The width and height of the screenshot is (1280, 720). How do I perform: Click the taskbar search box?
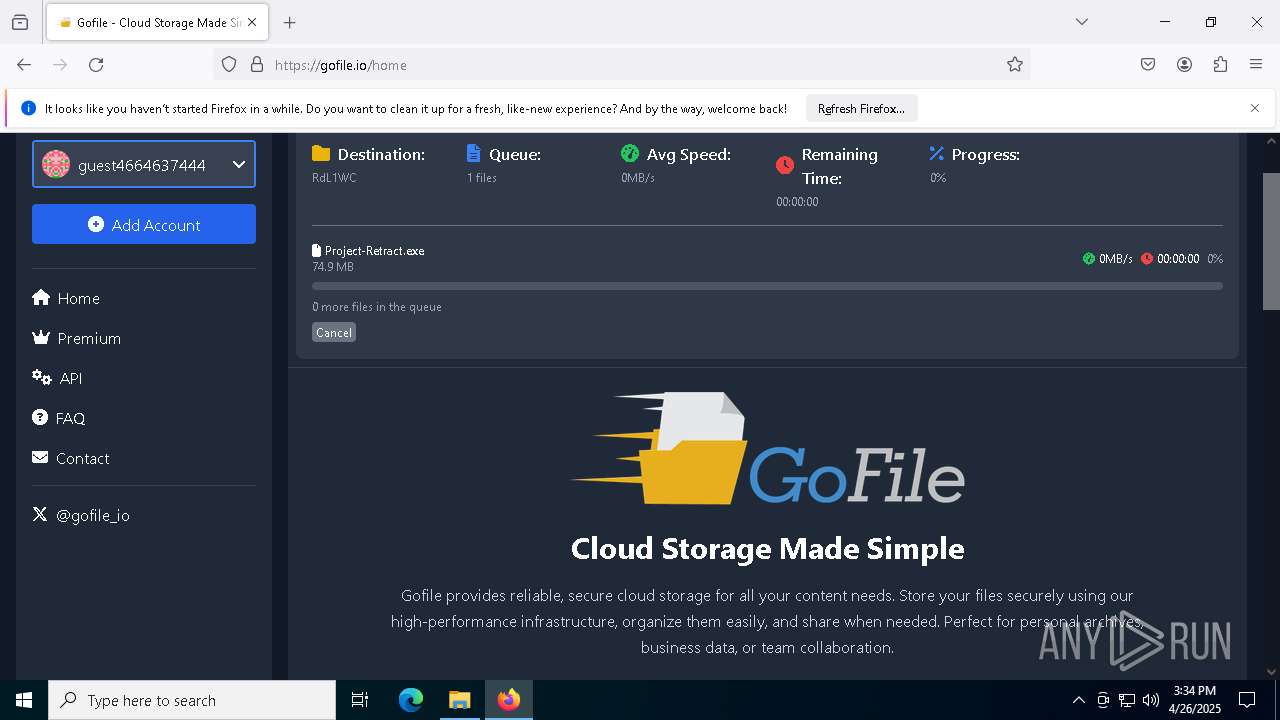coord(192,700)
